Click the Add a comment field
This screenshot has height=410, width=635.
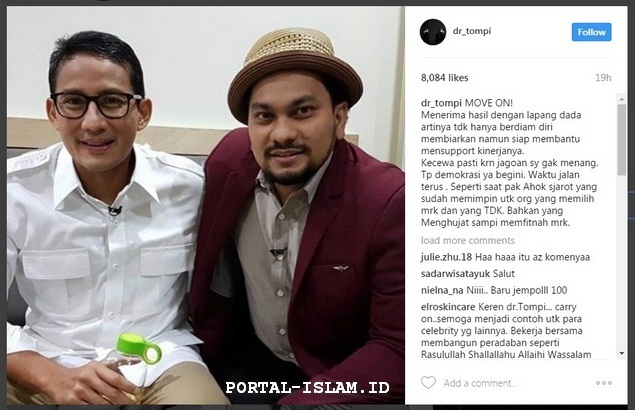(x=480, y=383)
